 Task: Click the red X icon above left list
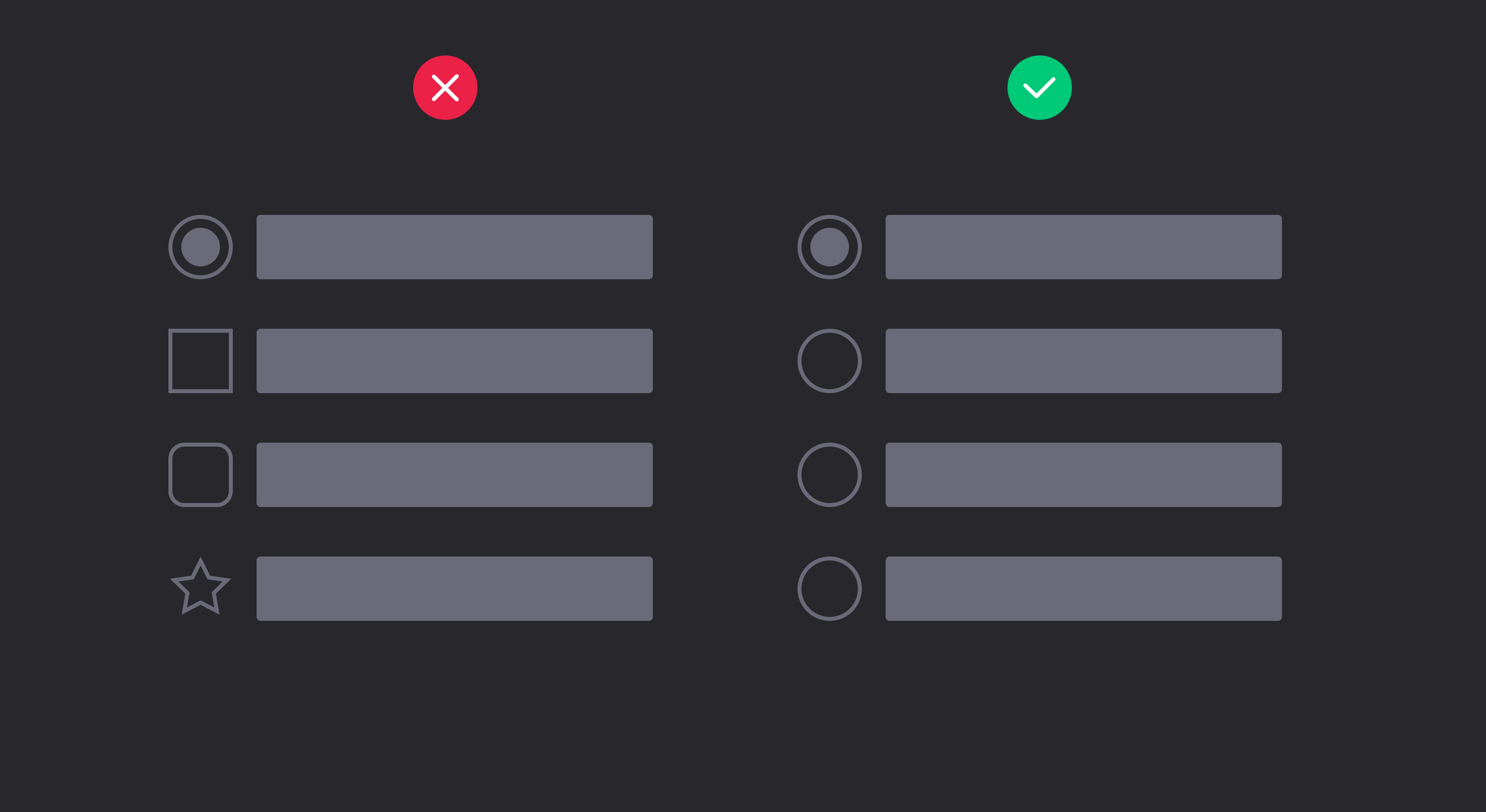(x=445, y=88)
